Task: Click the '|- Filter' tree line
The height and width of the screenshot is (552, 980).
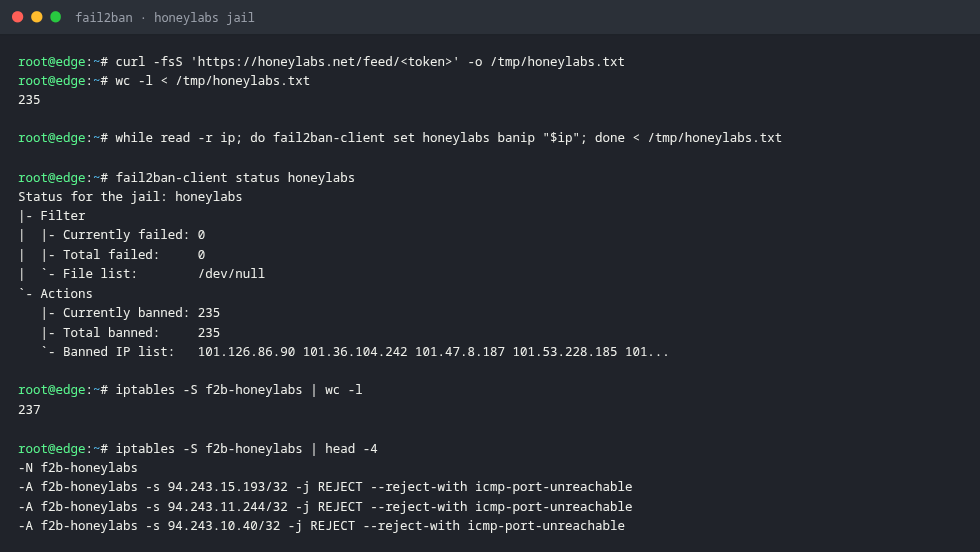Action: pyautogui.click(x=52, y=216)
